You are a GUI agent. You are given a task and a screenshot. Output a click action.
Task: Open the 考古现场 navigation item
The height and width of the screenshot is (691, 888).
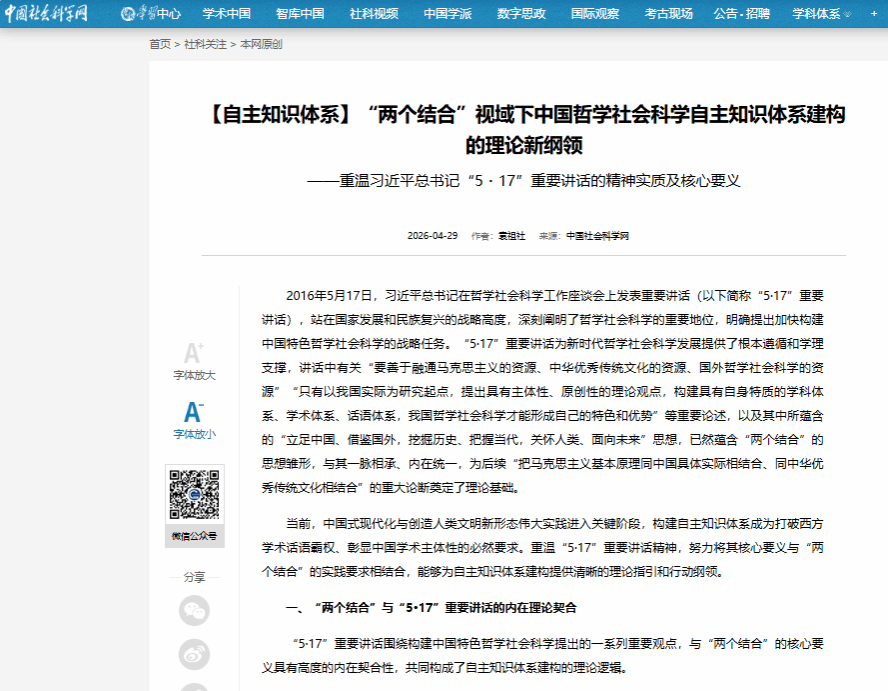click(x=668, y=14)
